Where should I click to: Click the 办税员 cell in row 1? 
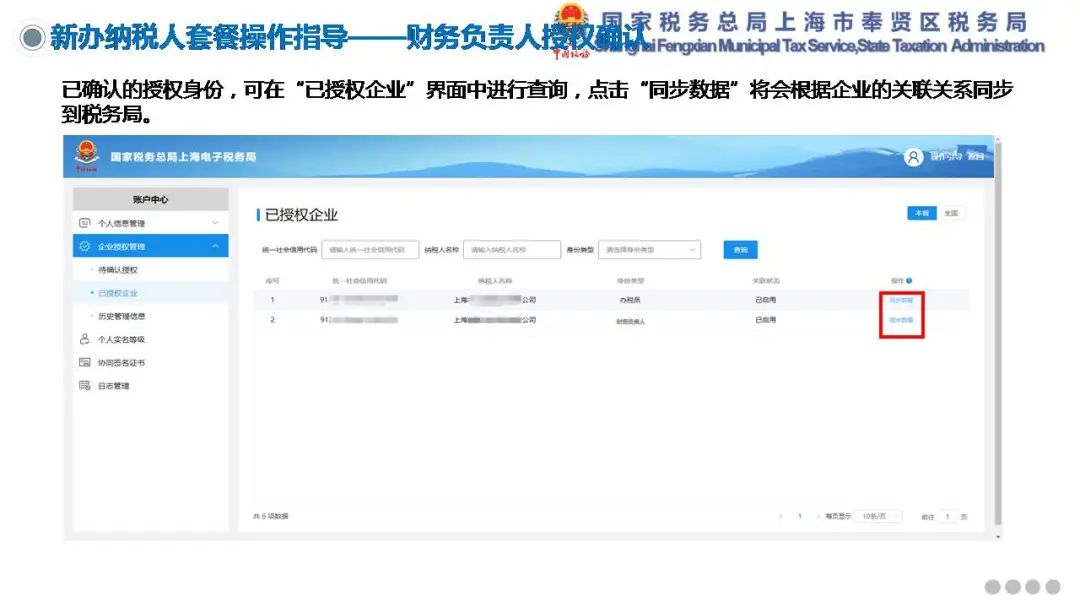(x=630, y=300)
